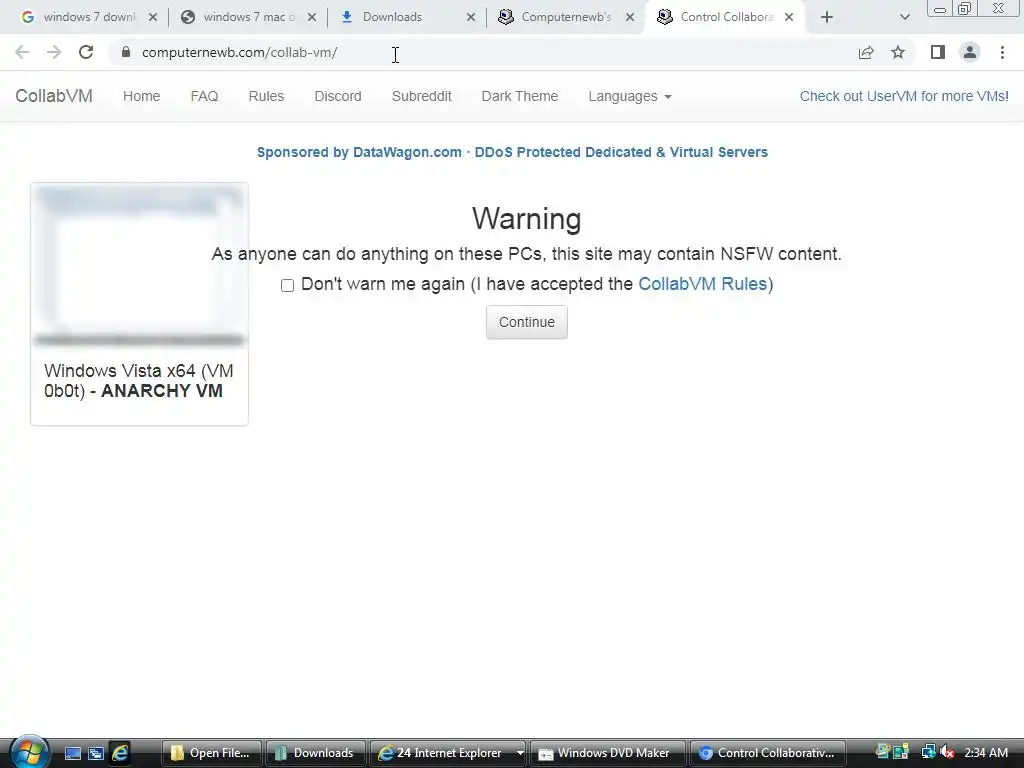Open the Discord nav link
Viewport: 1024px width, 768px height.
coord(338,96)
